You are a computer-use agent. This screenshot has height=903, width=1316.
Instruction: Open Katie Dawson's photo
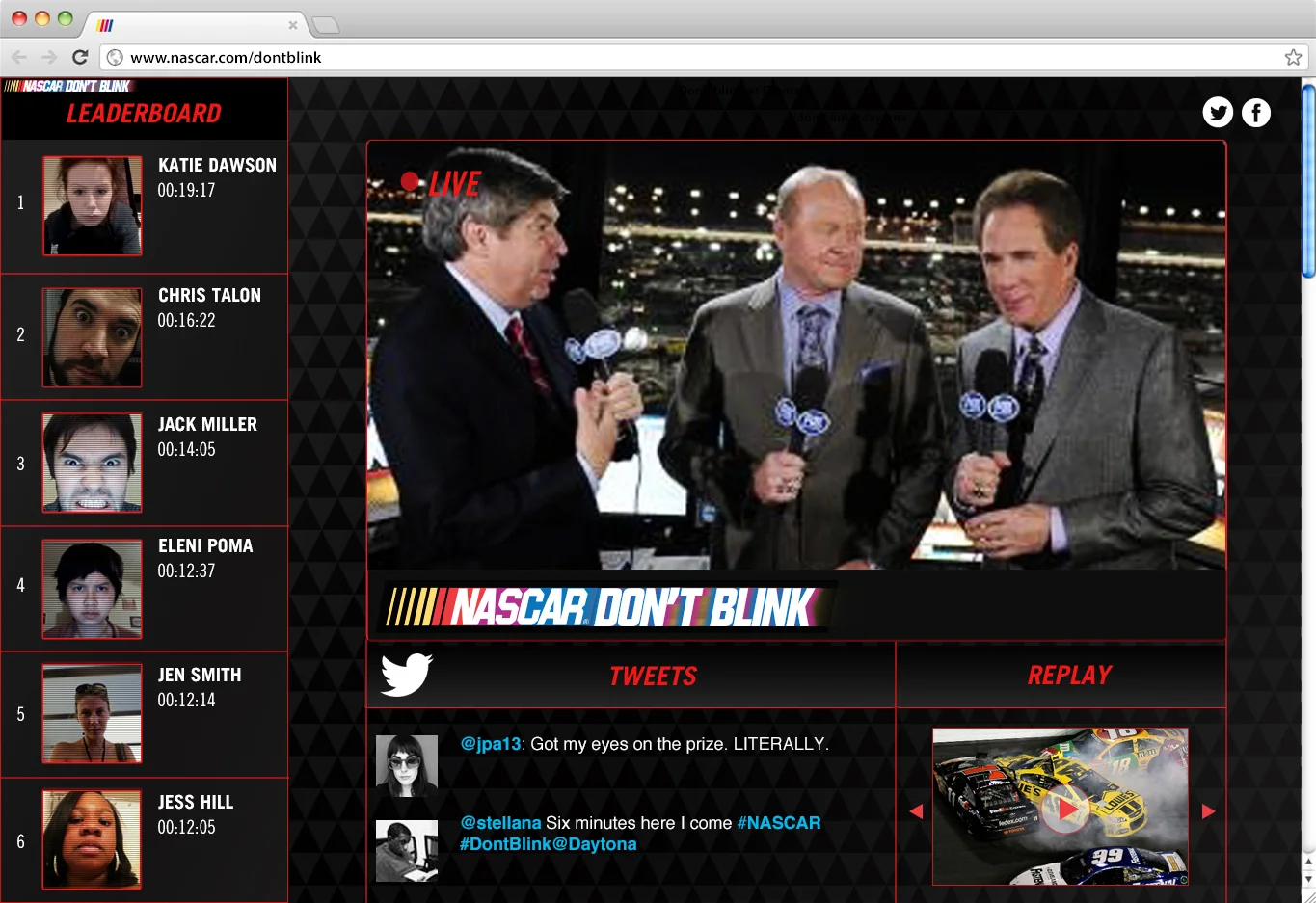[x=93, y=206]
